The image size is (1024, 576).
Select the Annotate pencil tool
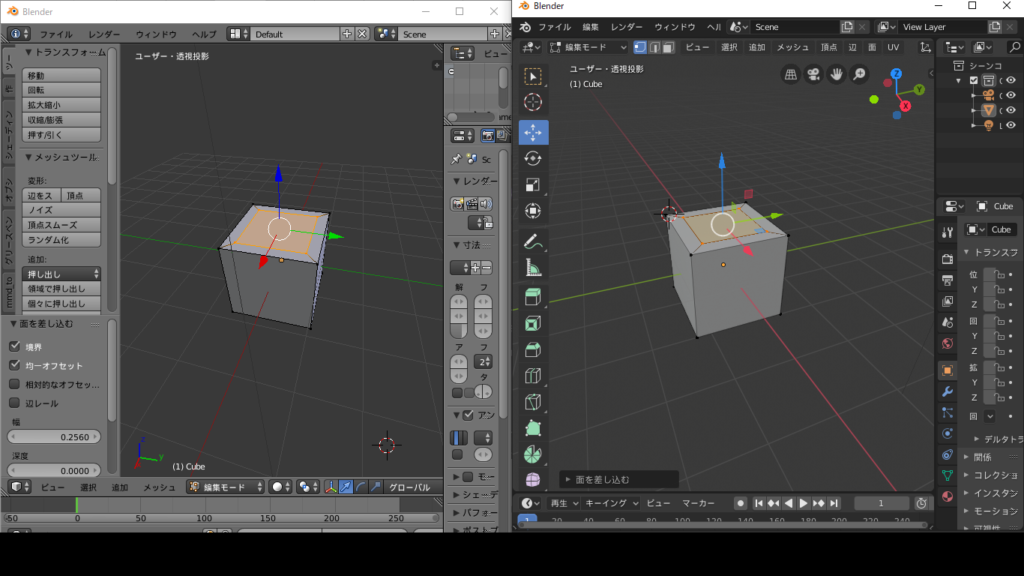pos(533,241)
